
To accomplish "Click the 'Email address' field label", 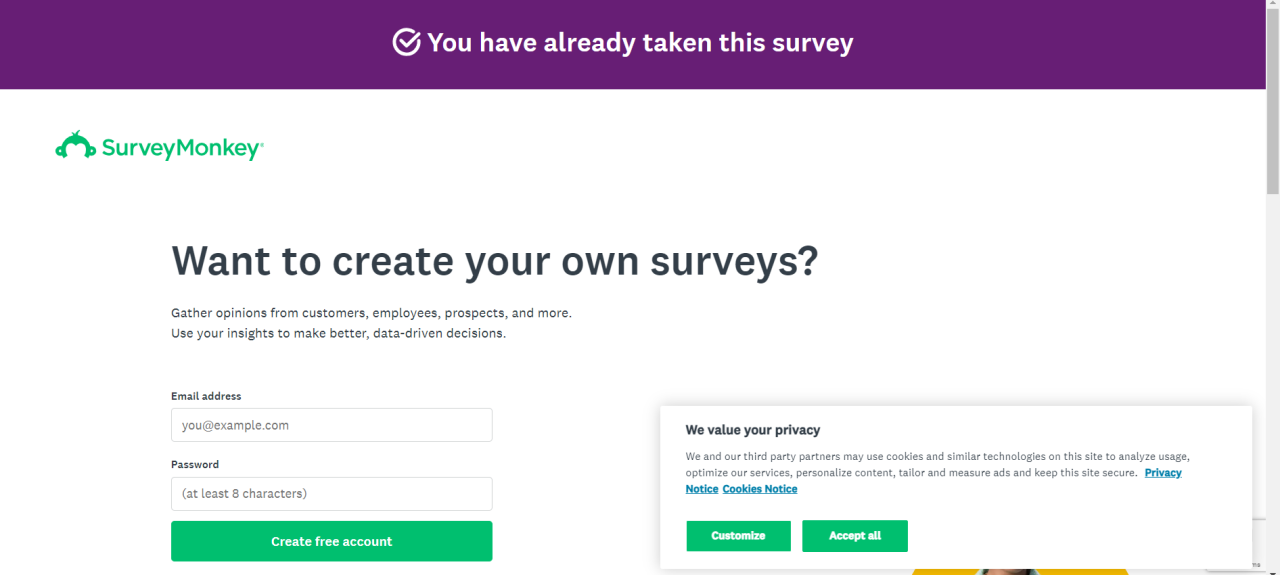I will (206, 396).
